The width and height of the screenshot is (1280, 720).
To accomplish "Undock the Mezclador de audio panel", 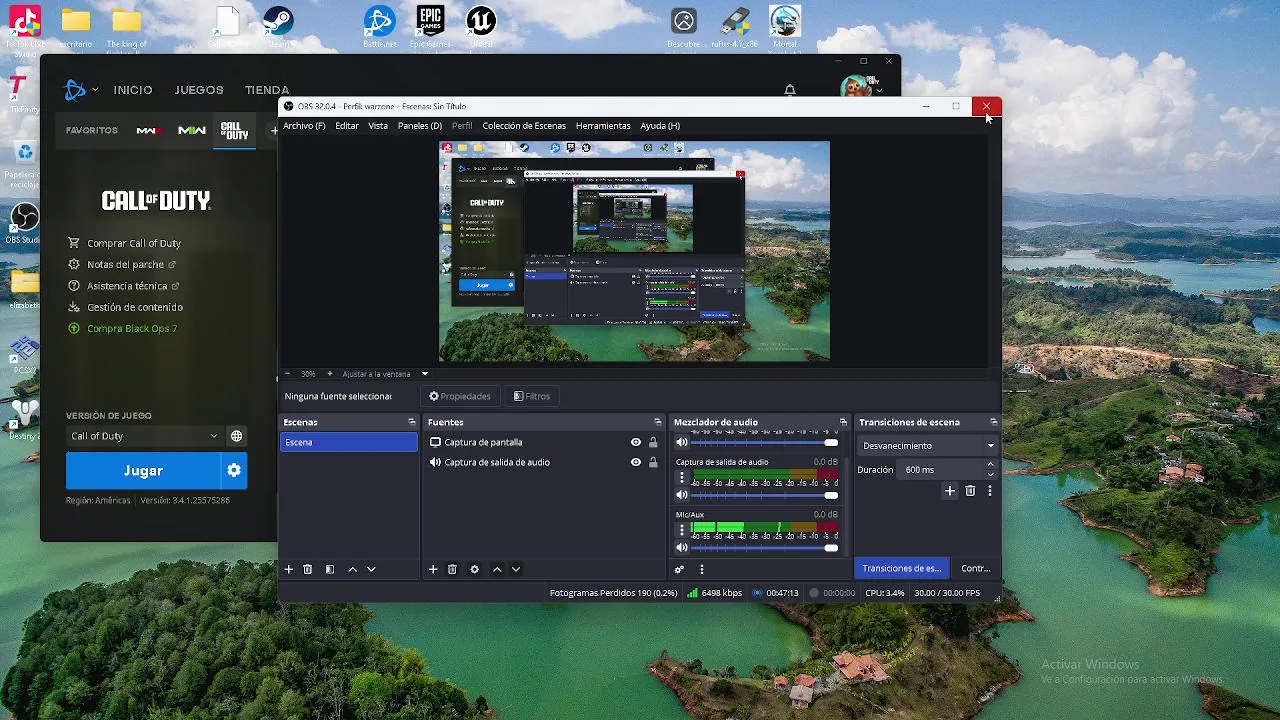I will tap(843, 422).
